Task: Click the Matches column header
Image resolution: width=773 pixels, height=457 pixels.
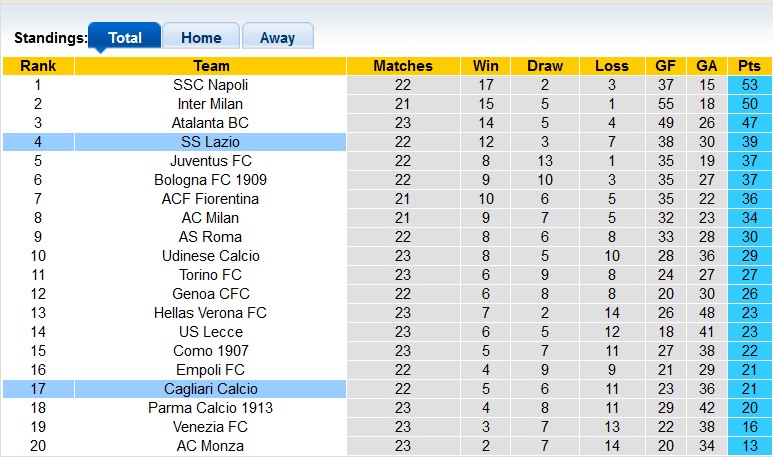Action: click(403, 66)
